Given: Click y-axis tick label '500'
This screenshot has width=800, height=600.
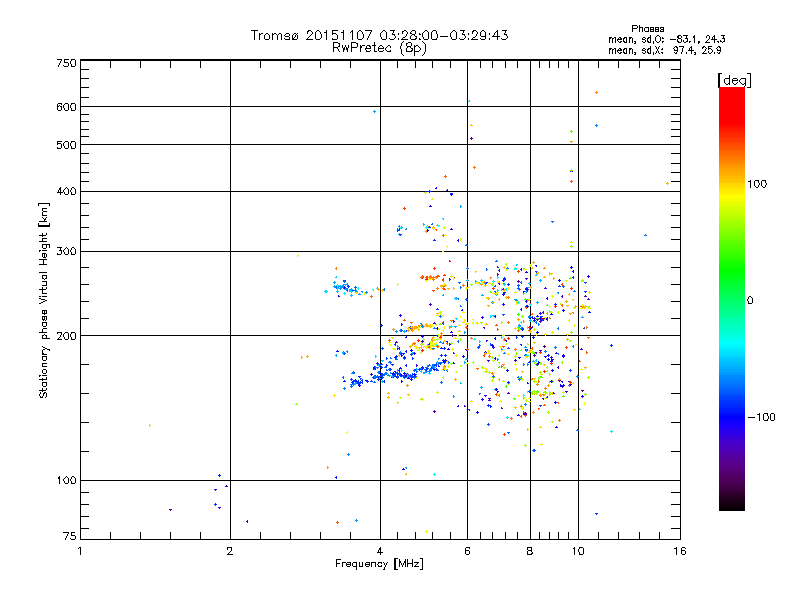Looking at the screenshot, I should pos(66,145).
